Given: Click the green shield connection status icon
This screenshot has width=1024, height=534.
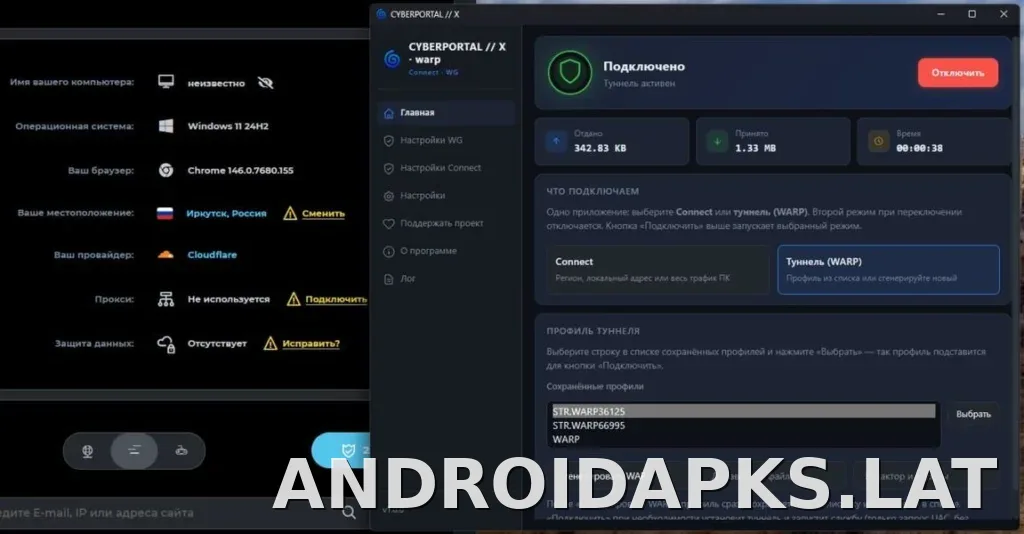Looking at the screenshot, I should [x=569, y=72].
